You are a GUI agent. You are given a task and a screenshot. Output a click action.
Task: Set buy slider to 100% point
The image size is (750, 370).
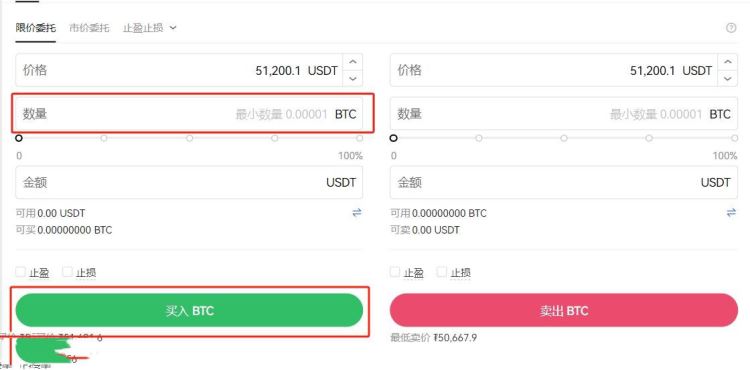tap(359, 138)
